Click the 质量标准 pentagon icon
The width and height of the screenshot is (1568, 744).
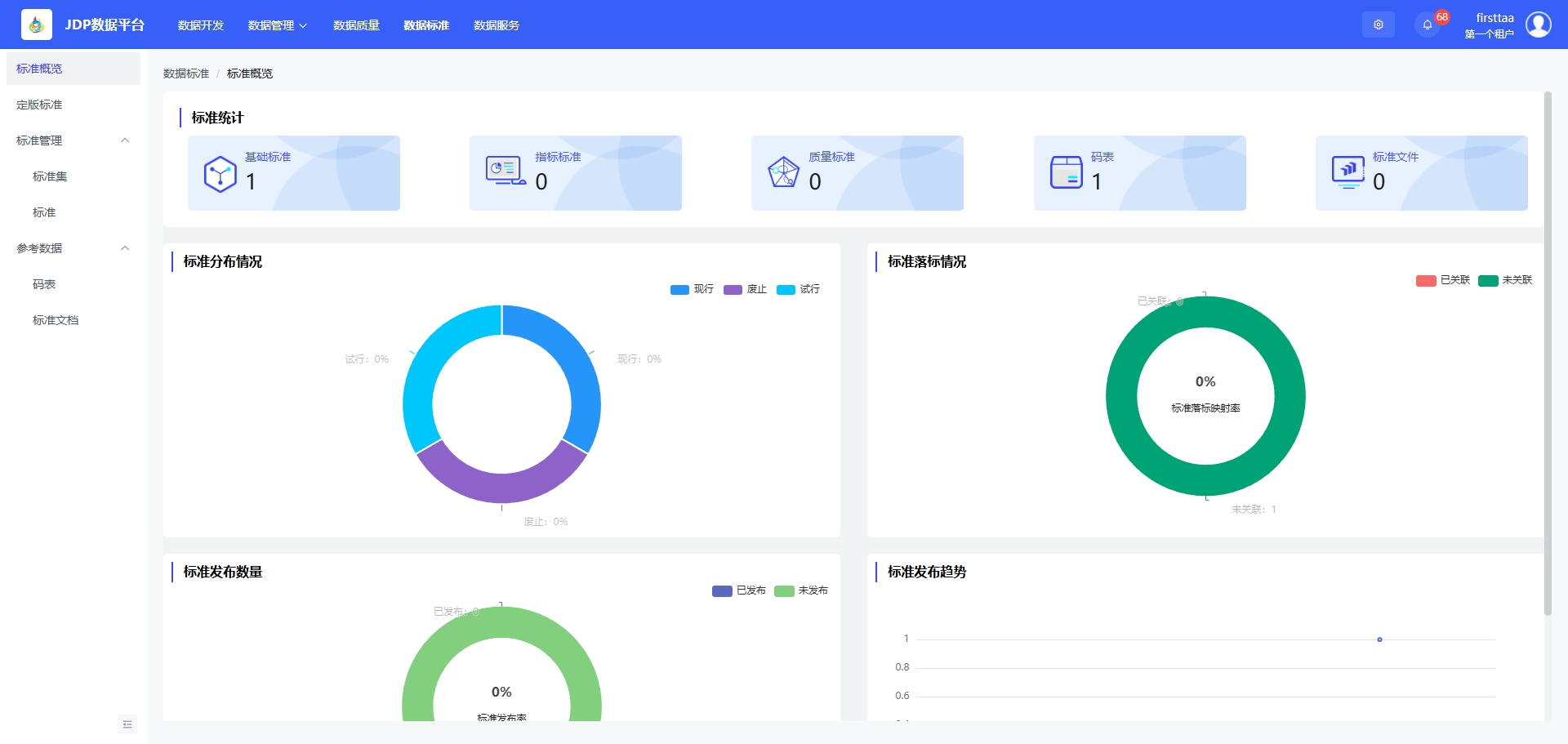(x=783, y=172)
